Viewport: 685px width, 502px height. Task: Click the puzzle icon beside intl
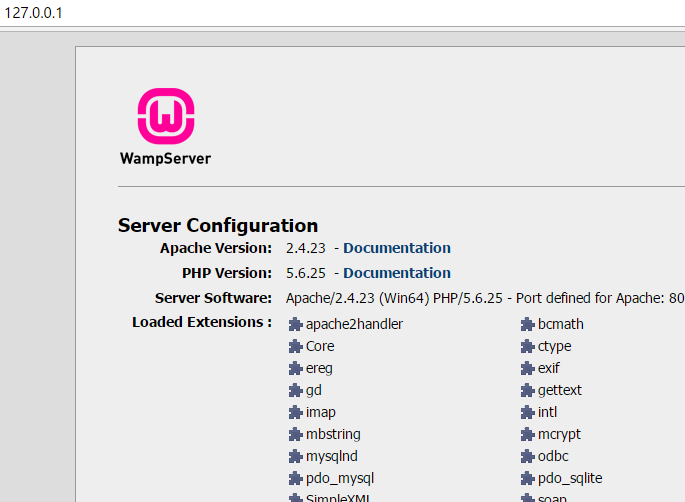[x=527, y=412]
